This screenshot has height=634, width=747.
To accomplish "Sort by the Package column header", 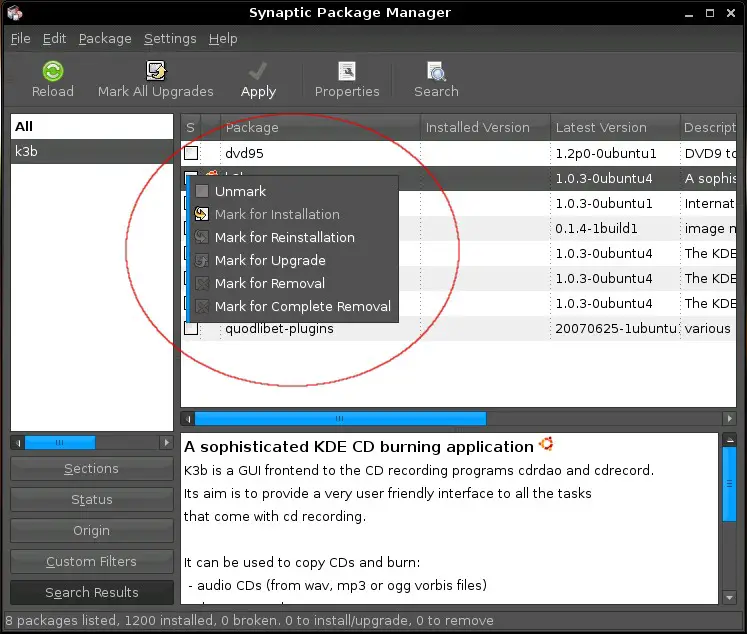I will coord(320,127).
